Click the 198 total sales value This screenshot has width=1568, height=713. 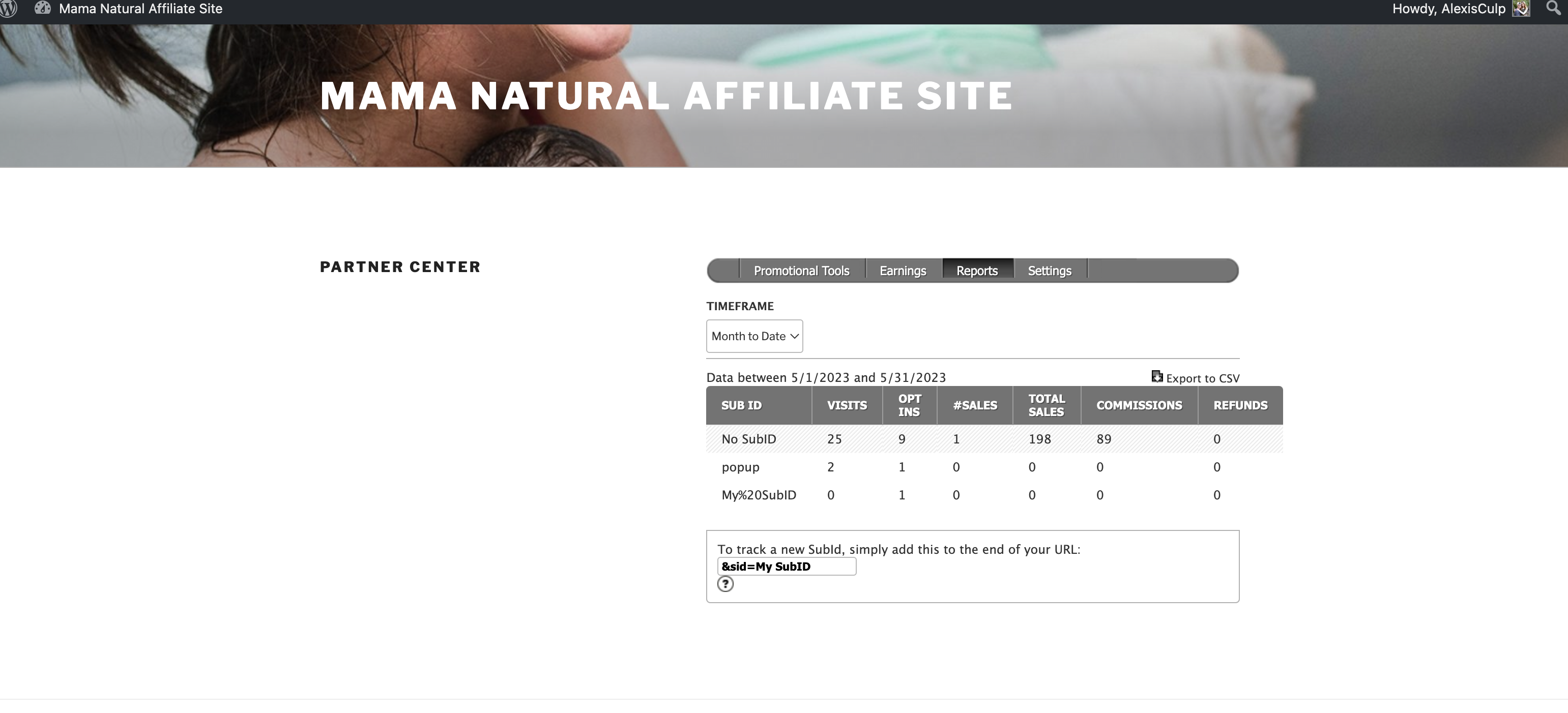click(1040, 439)
